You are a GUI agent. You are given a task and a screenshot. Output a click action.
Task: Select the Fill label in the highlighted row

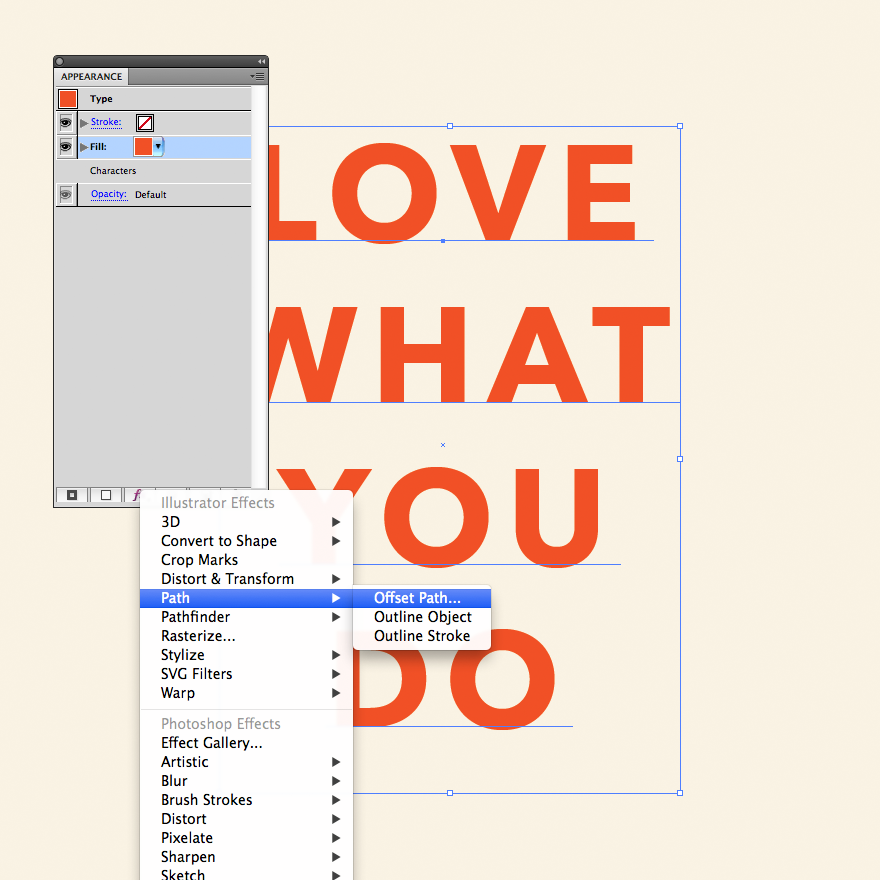98,147
